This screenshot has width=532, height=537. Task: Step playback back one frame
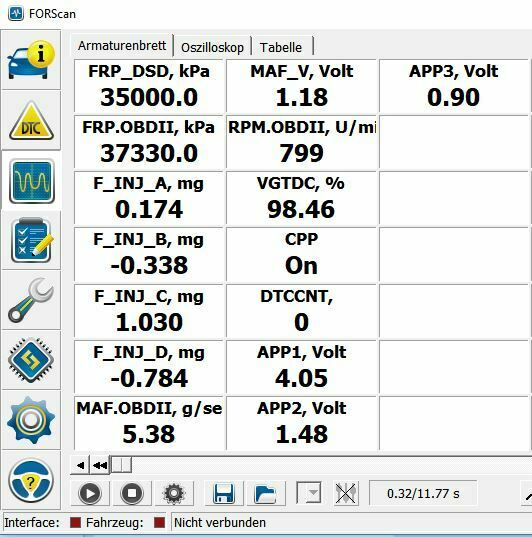point(80,465)
